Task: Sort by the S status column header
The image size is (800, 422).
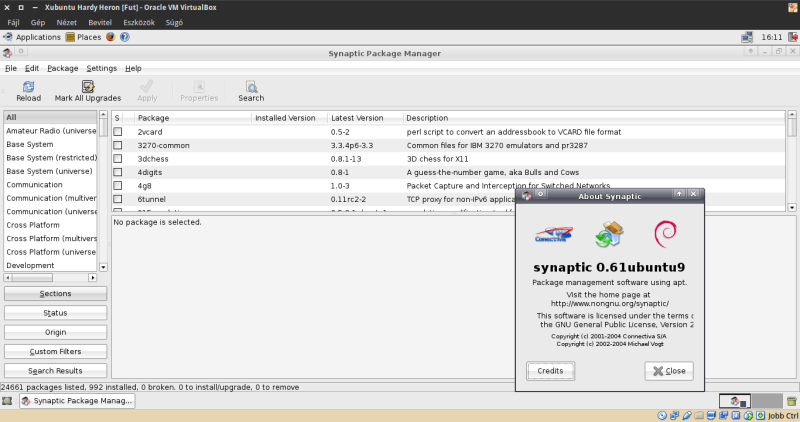Action: click(x=117, y=118)
